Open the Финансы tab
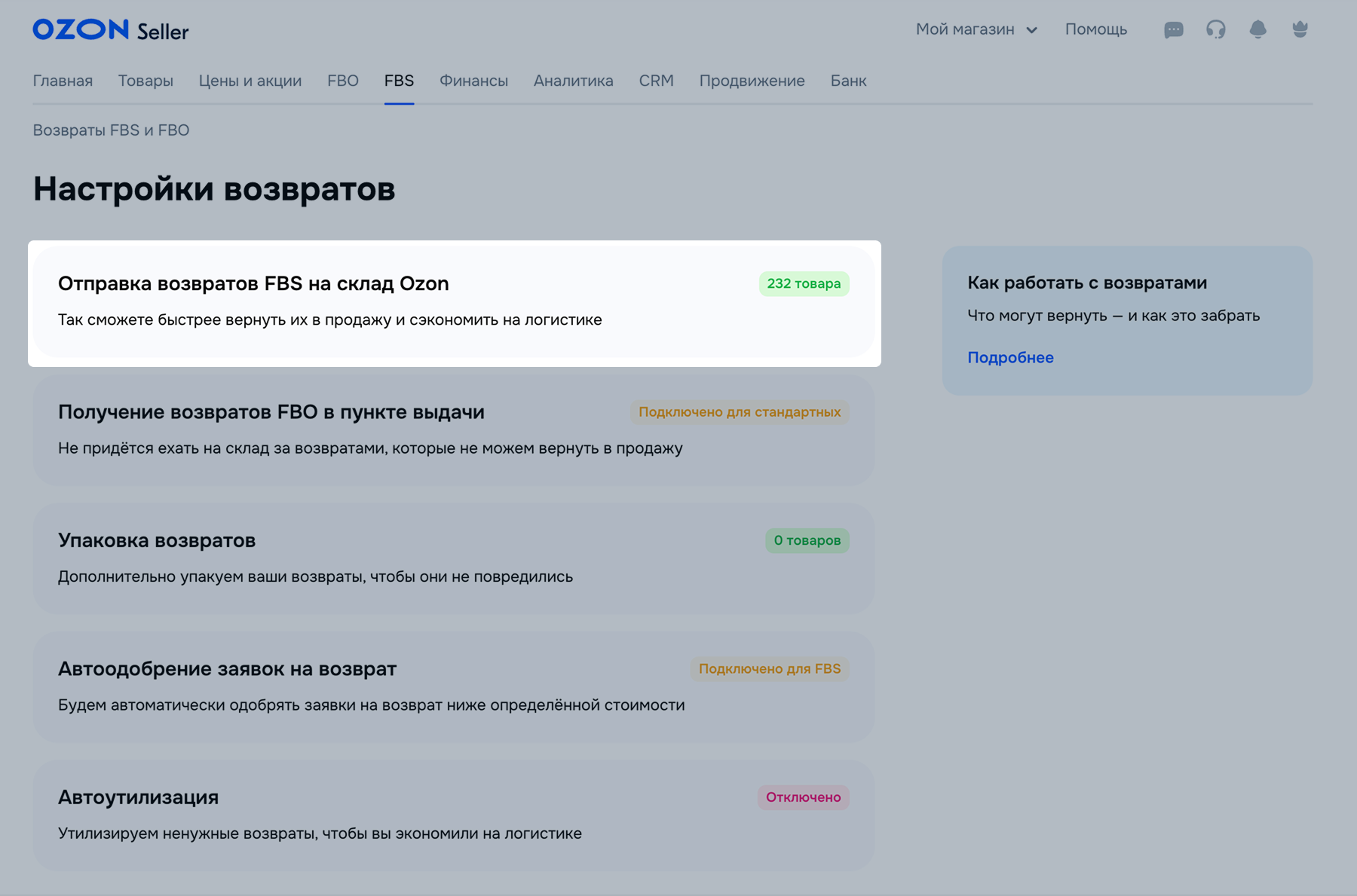 coord(473,81)
